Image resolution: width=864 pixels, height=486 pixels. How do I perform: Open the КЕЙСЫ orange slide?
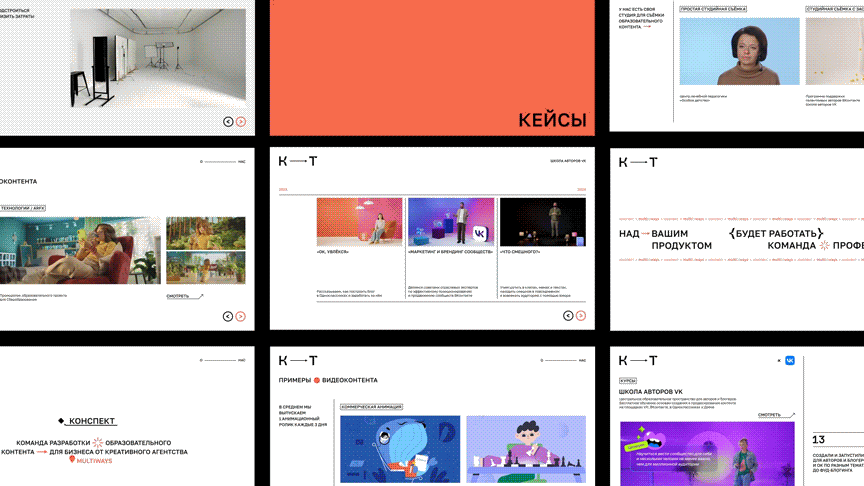[432, 67]
